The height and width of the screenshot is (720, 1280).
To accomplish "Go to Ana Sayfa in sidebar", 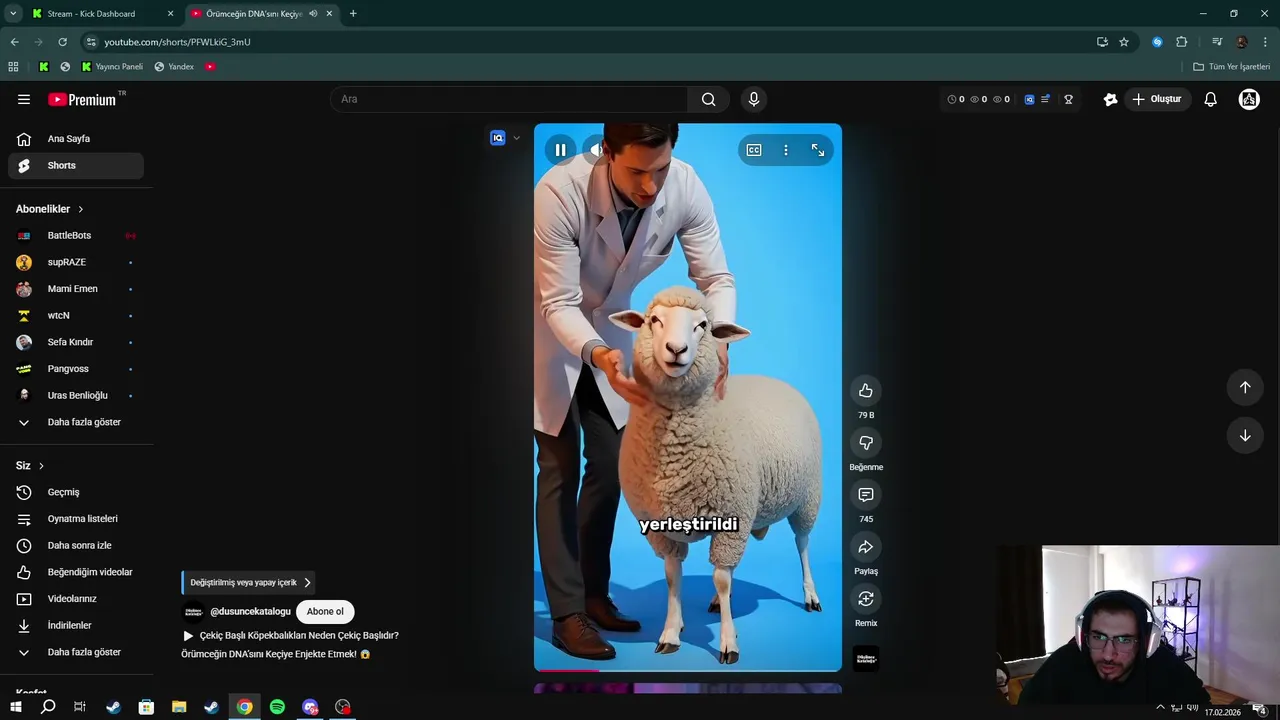I will click(76, 139).
